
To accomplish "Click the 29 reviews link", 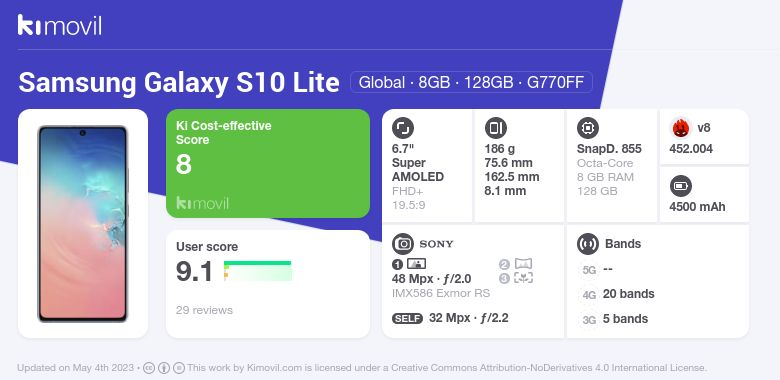I will (204, 310).
